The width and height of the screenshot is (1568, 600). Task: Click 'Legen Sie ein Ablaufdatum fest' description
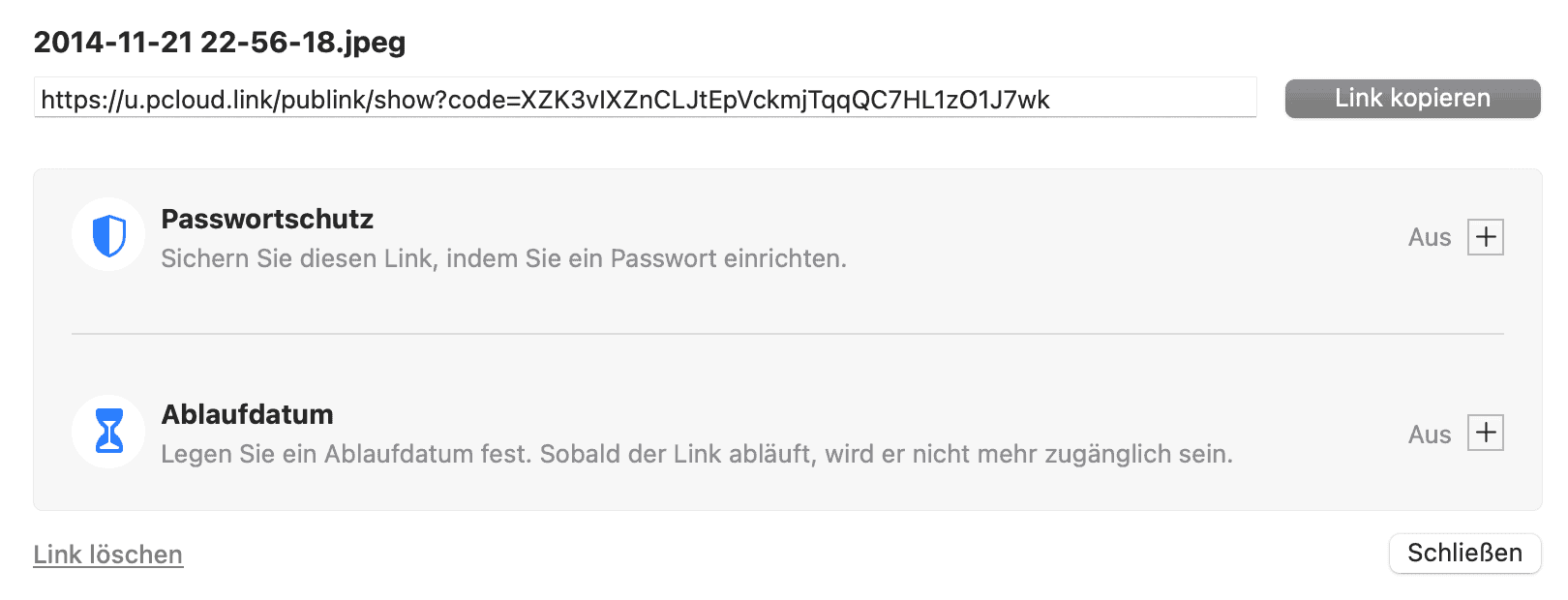click(x=346, y=454)
